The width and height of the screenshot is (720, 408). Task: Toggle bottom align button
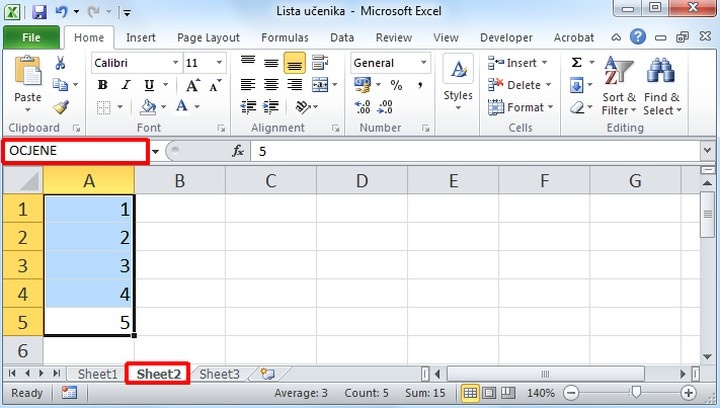pos(294,63)
